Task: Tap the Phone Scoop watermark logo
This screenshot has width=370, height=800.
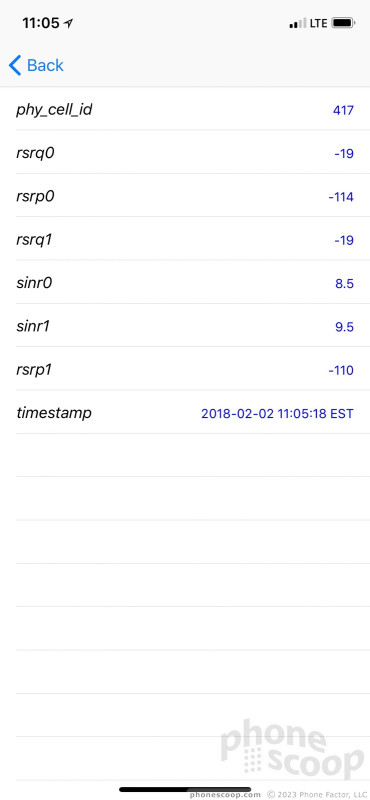Action: 292,748
